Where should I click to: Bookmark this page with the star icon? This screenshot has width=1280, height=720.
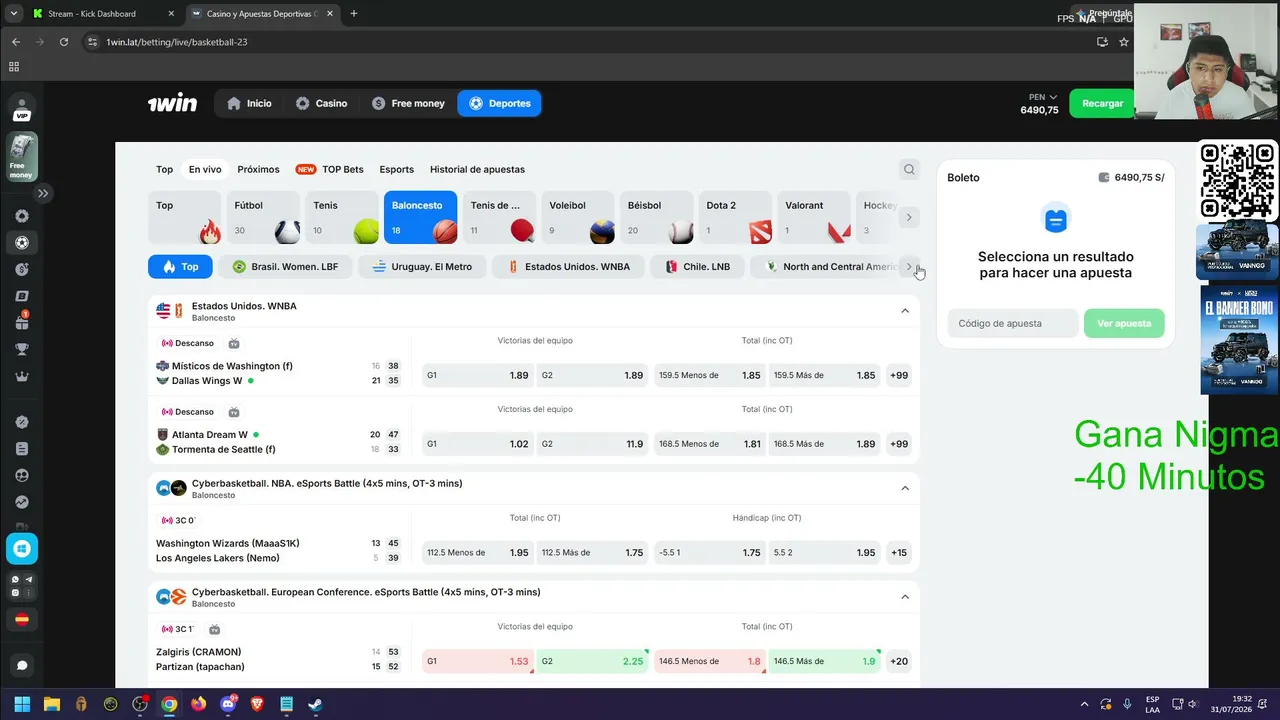1124,42
